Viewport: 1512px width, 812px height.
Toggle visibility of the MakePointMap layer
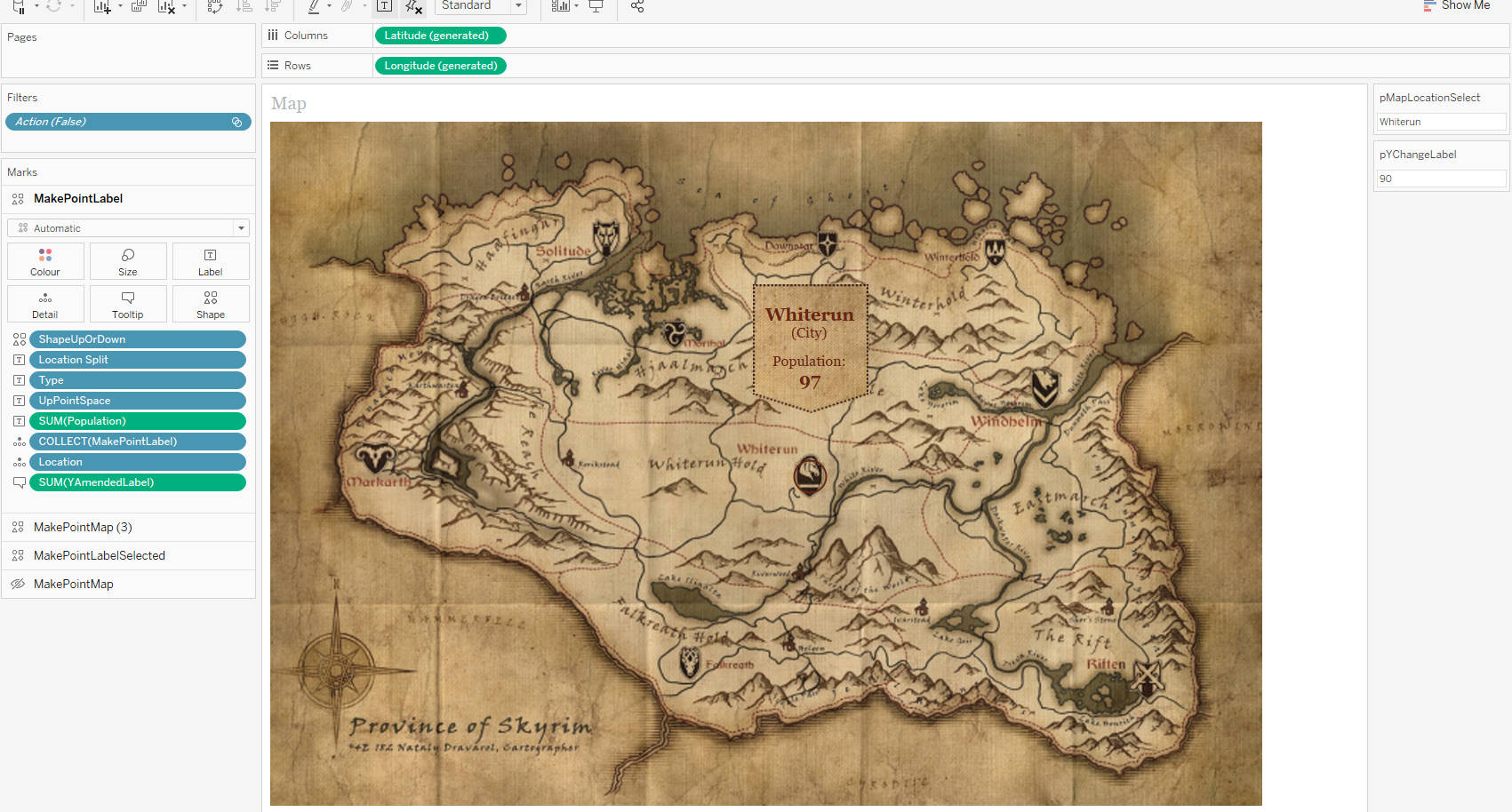[x=18, y=585]
